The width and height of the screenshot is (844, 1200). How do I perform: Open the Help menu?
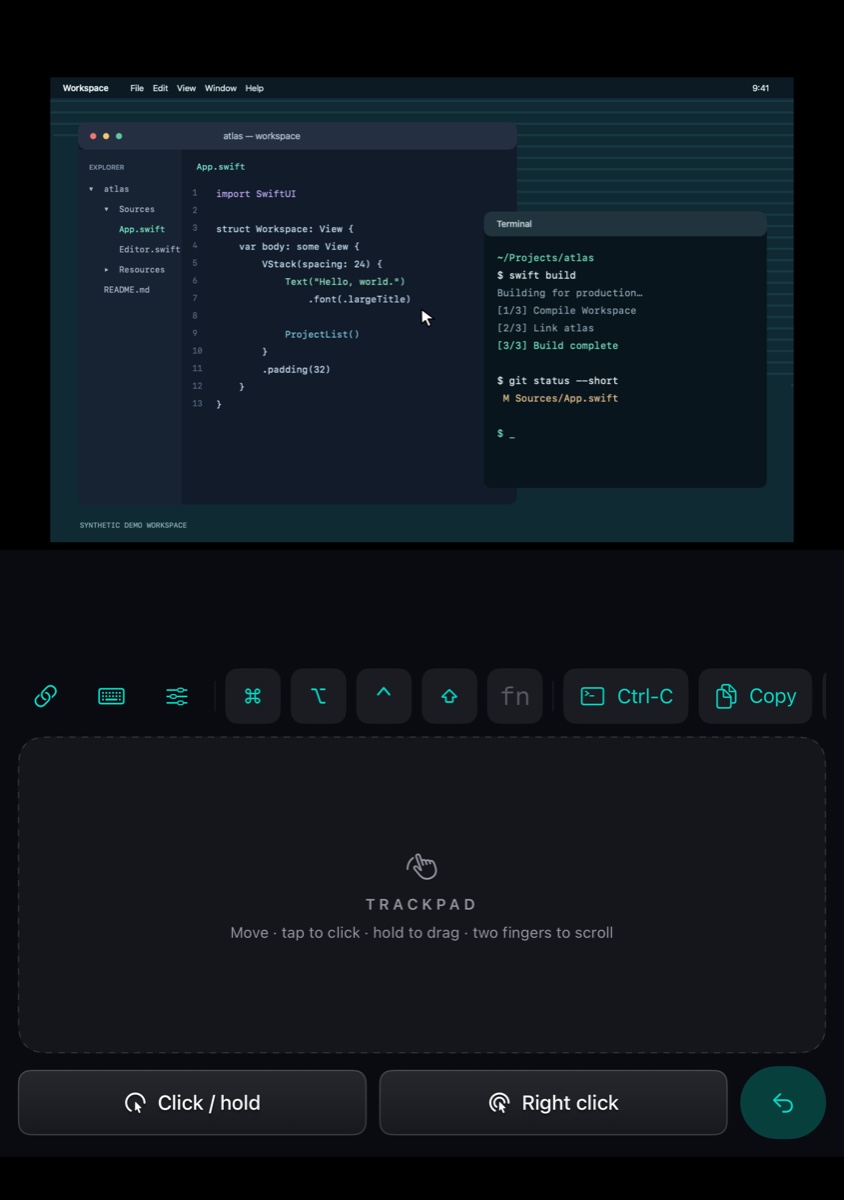click(255, 88)
